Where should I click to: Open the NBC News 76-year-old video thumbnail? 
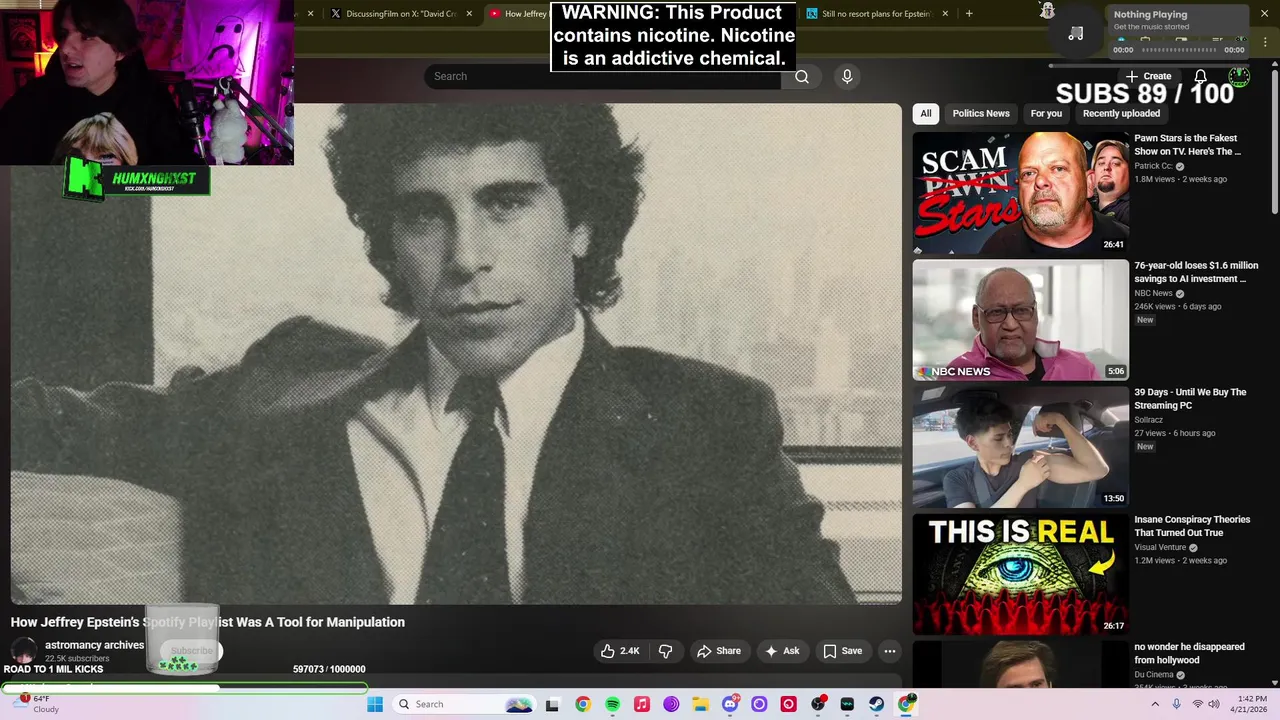[x=1020, y=320]
